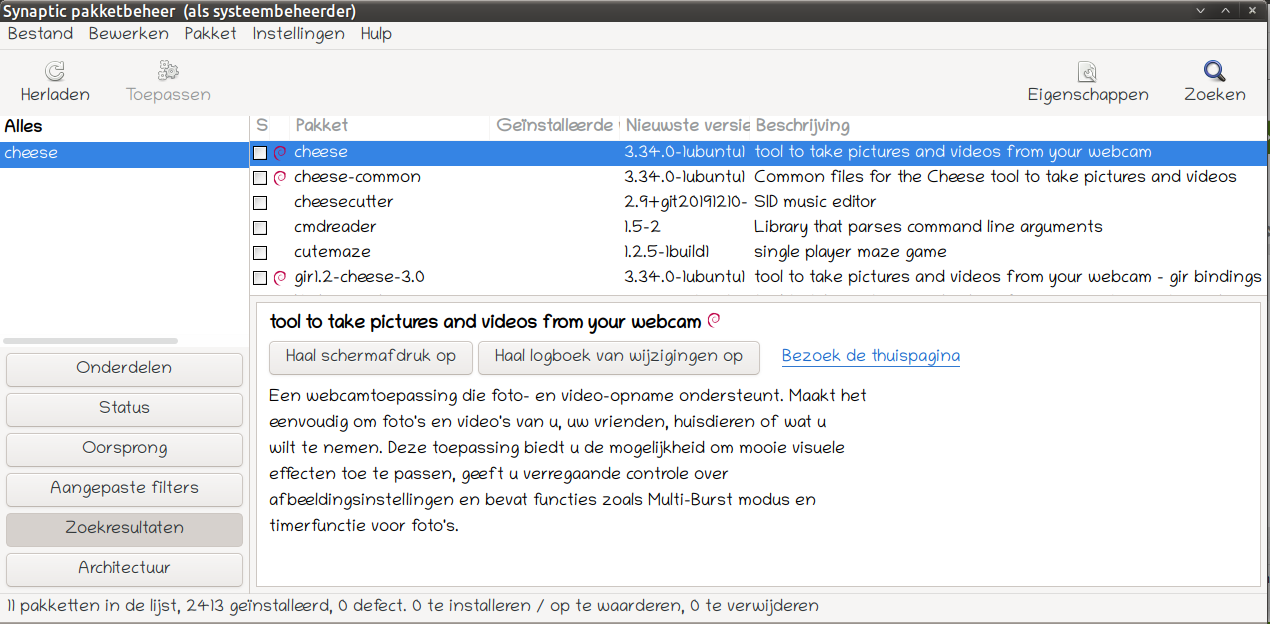Select the cheesecutter package name
The image size is (1270, 624).
click(343, 202)
